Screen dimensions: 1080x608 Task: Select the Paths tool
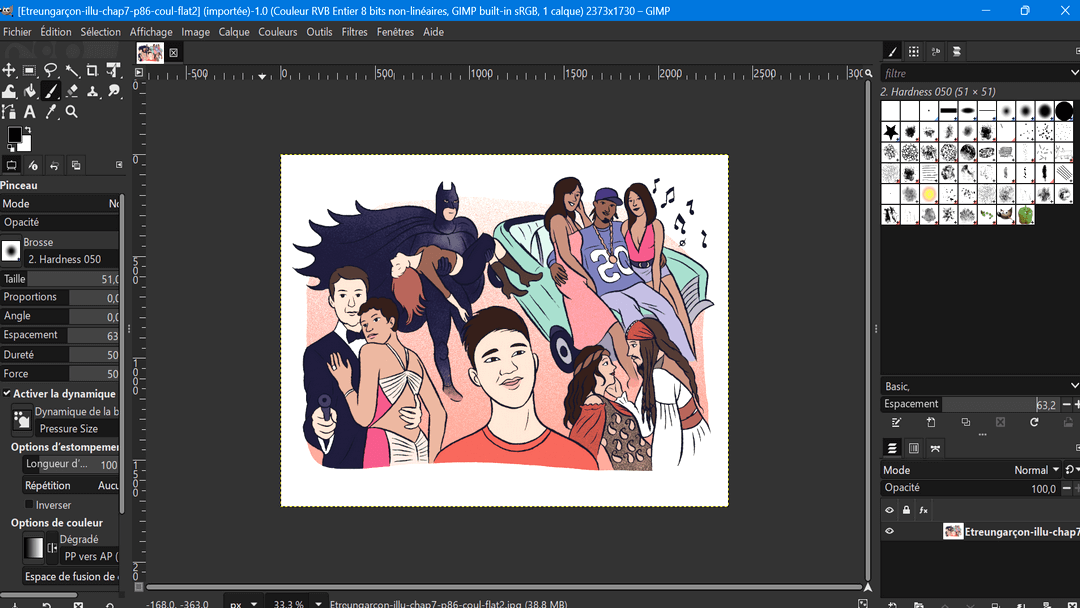(x=9, y=112)
